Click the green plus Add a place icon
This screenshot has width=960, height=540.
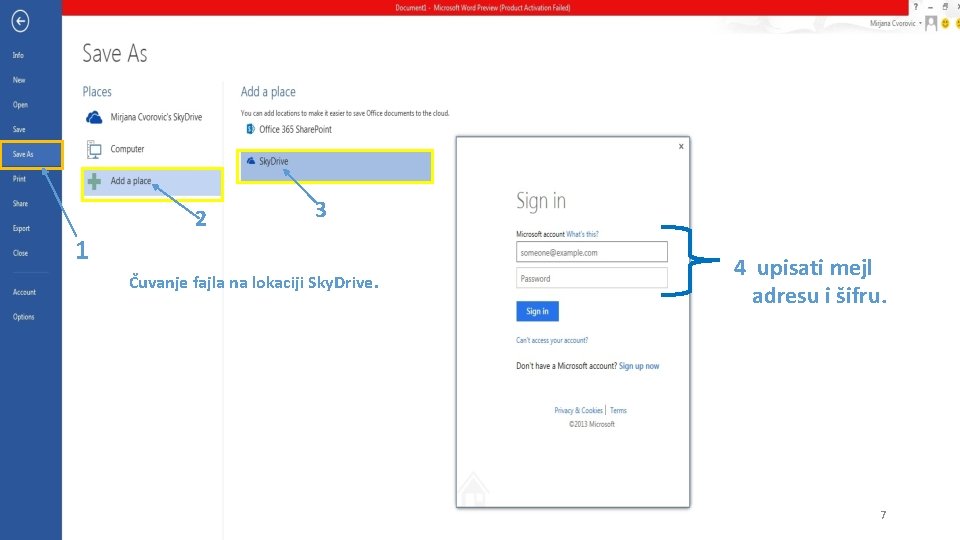(94, 181)
